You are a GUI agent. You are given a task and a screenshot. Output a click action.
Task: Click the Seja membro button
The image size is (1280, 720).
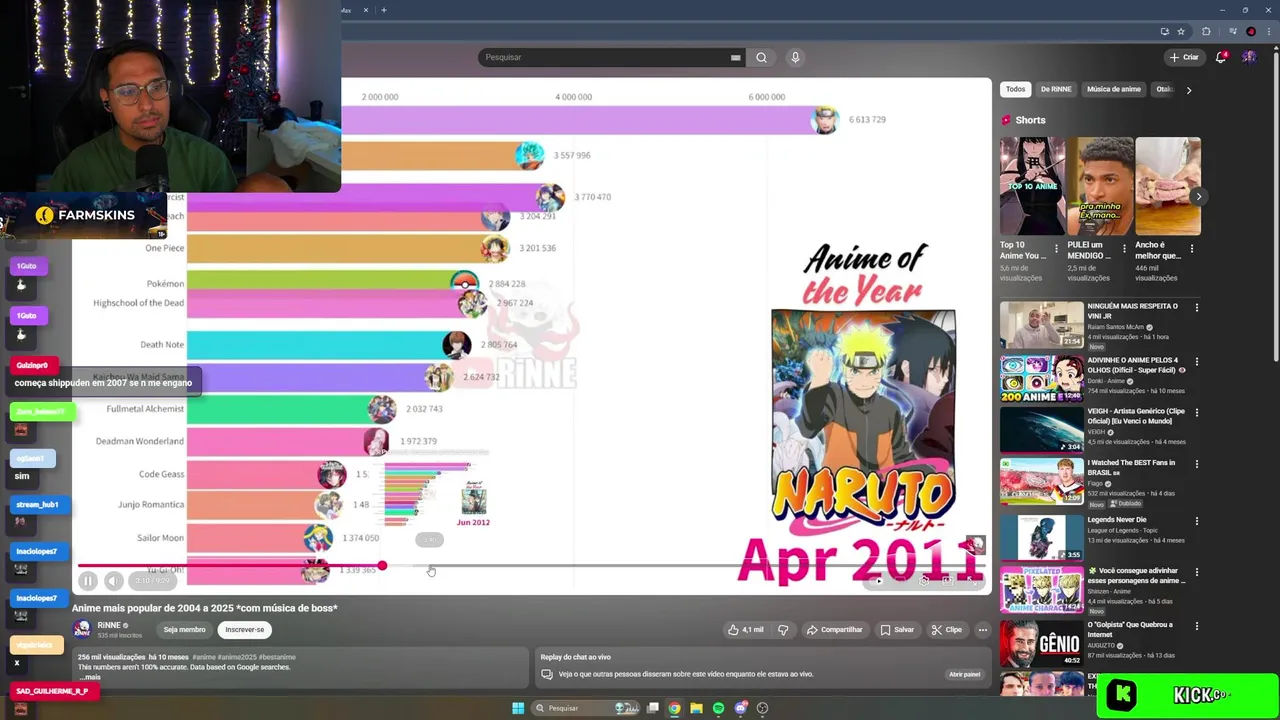[184, 630]
